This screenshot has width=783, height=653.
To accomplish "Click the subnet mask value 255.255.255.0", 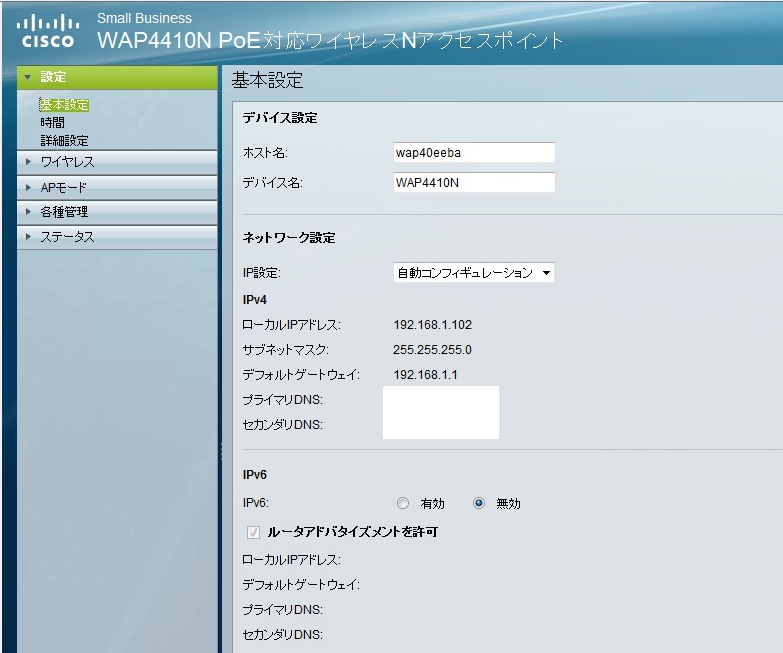I will pyautogui.click(x=432, y=350).
